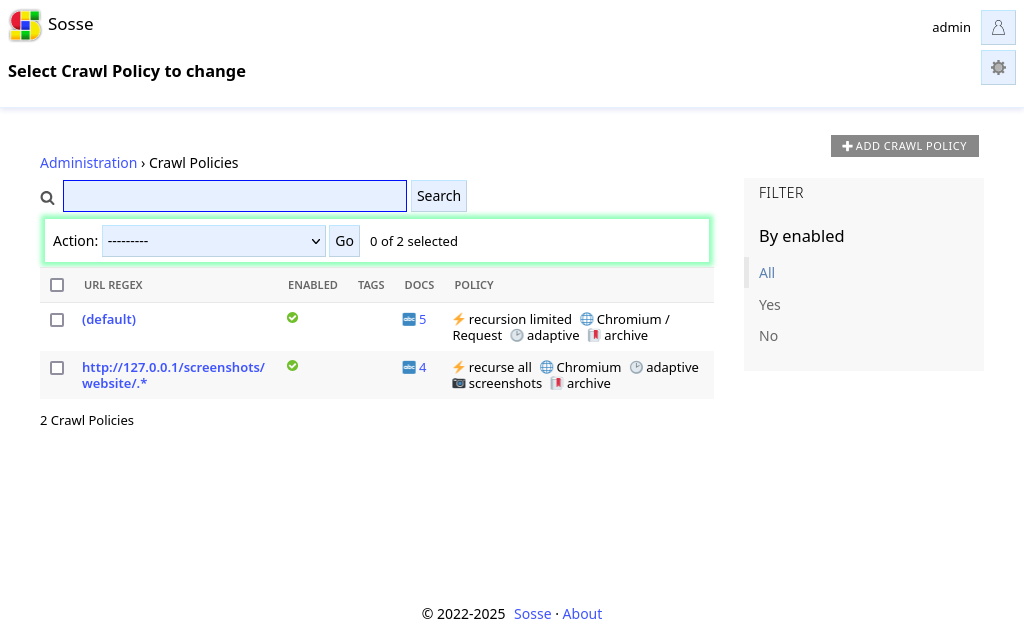The width and height of the screenshot is (1024, 634).
Task: Click the lightning icon for recurse all
Action: pyautogui.click(x=458, y=368)
